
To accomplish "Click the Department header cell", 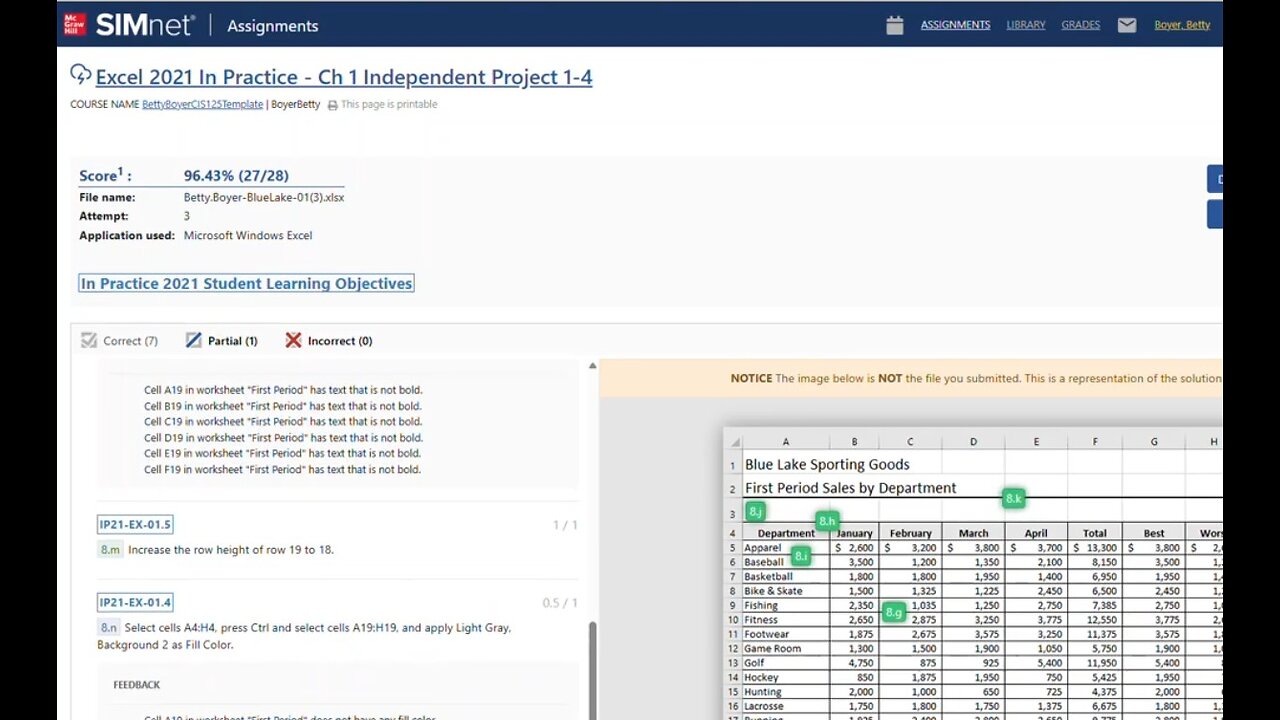I will pyautogui.click(x=785, y=533).
